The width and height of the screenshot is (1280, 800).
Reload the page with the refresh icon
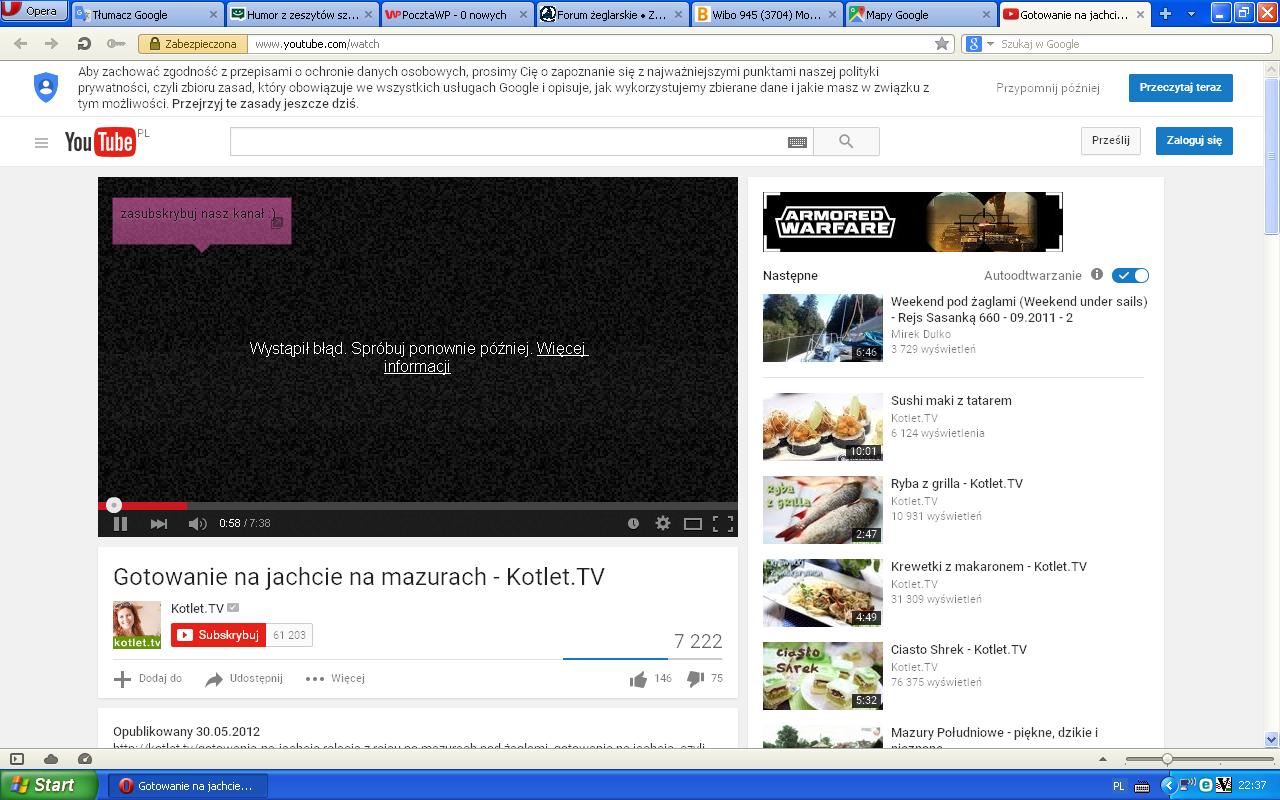pyautogui.click(x=84, y=44)
